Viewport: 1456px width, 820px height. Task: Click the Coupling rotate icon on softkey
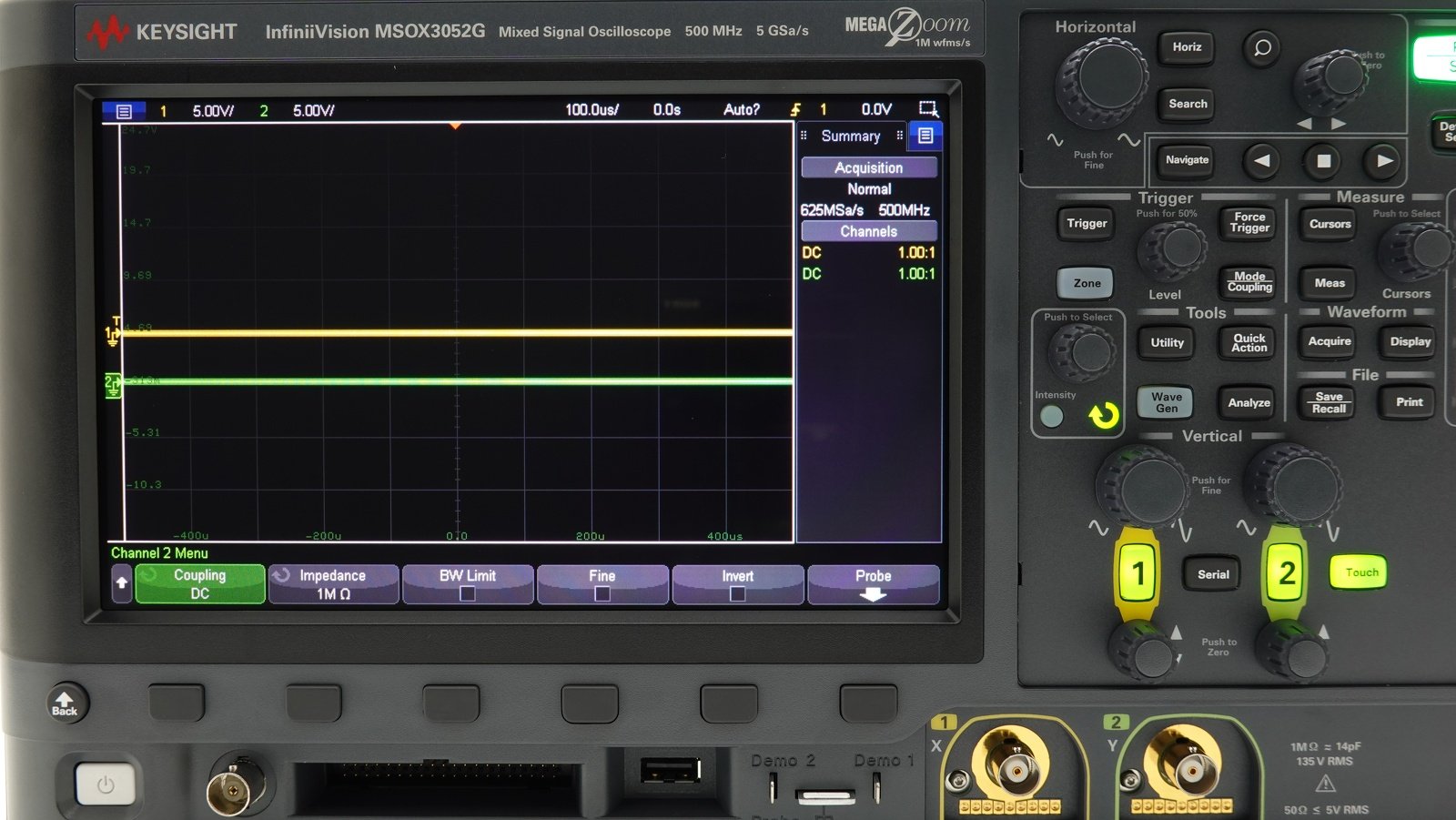point(148,575)
